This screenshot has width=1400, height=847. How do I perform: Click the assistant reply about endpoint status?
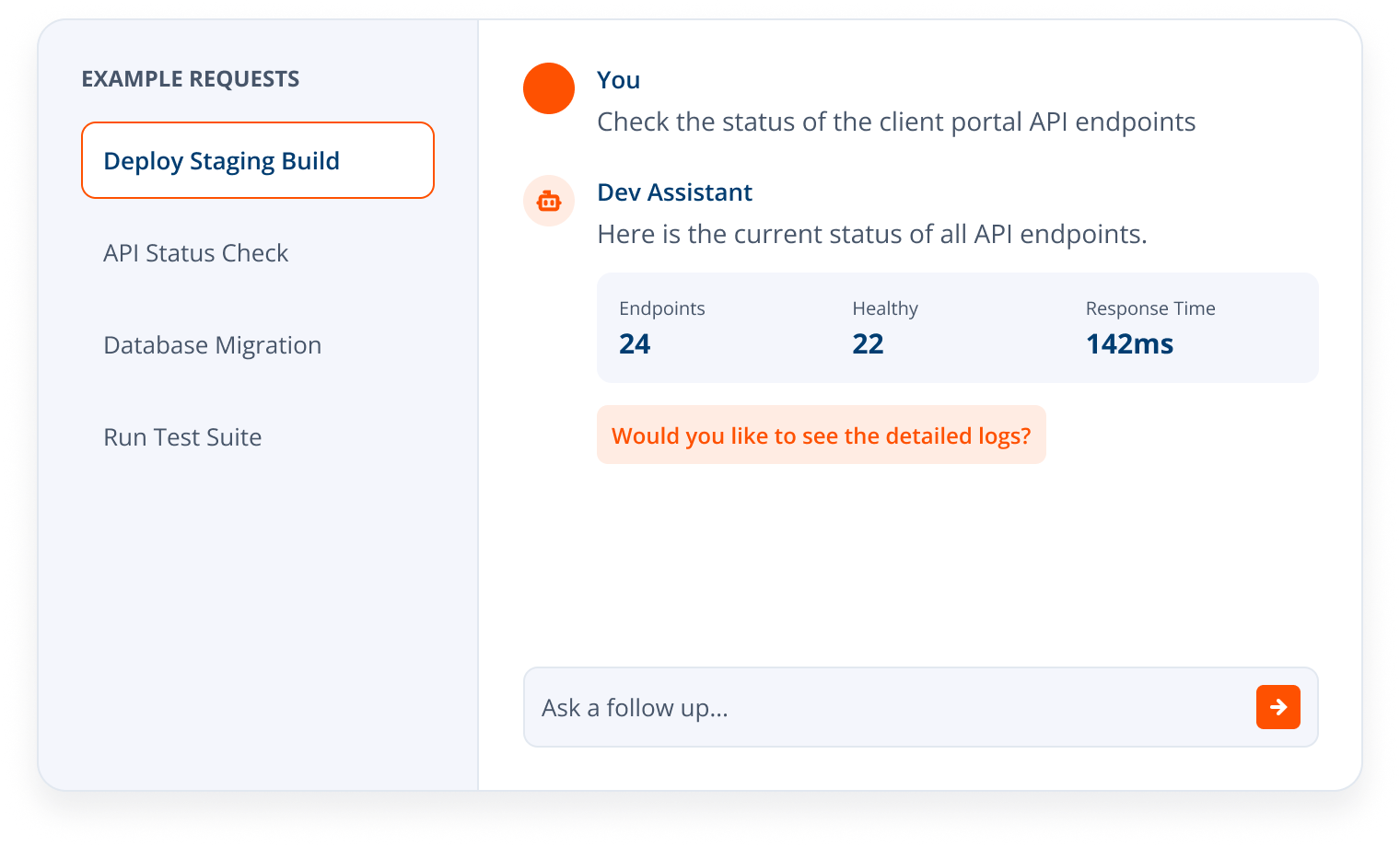point(872,234)
